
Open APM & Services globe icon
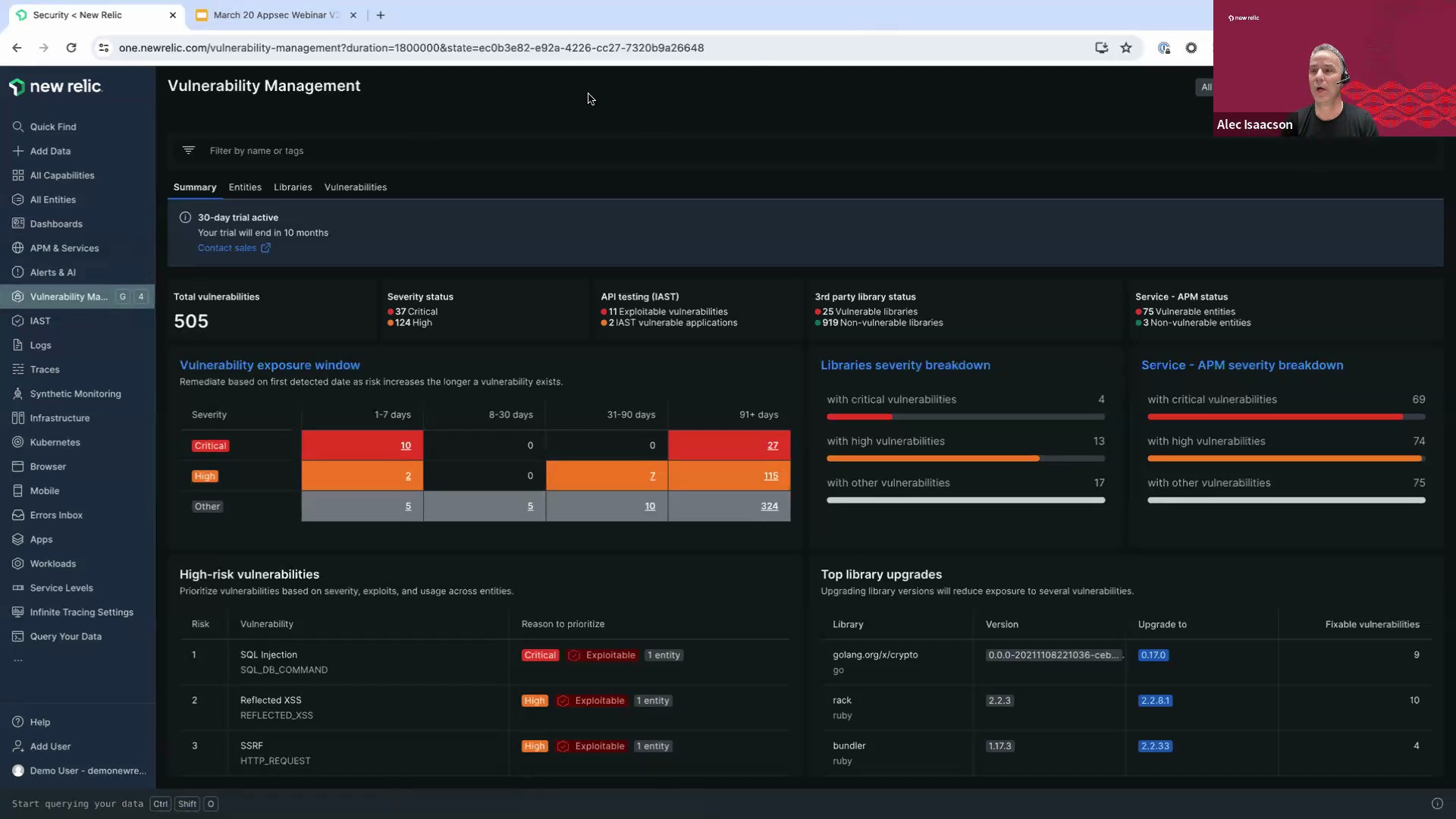[18, 248]
